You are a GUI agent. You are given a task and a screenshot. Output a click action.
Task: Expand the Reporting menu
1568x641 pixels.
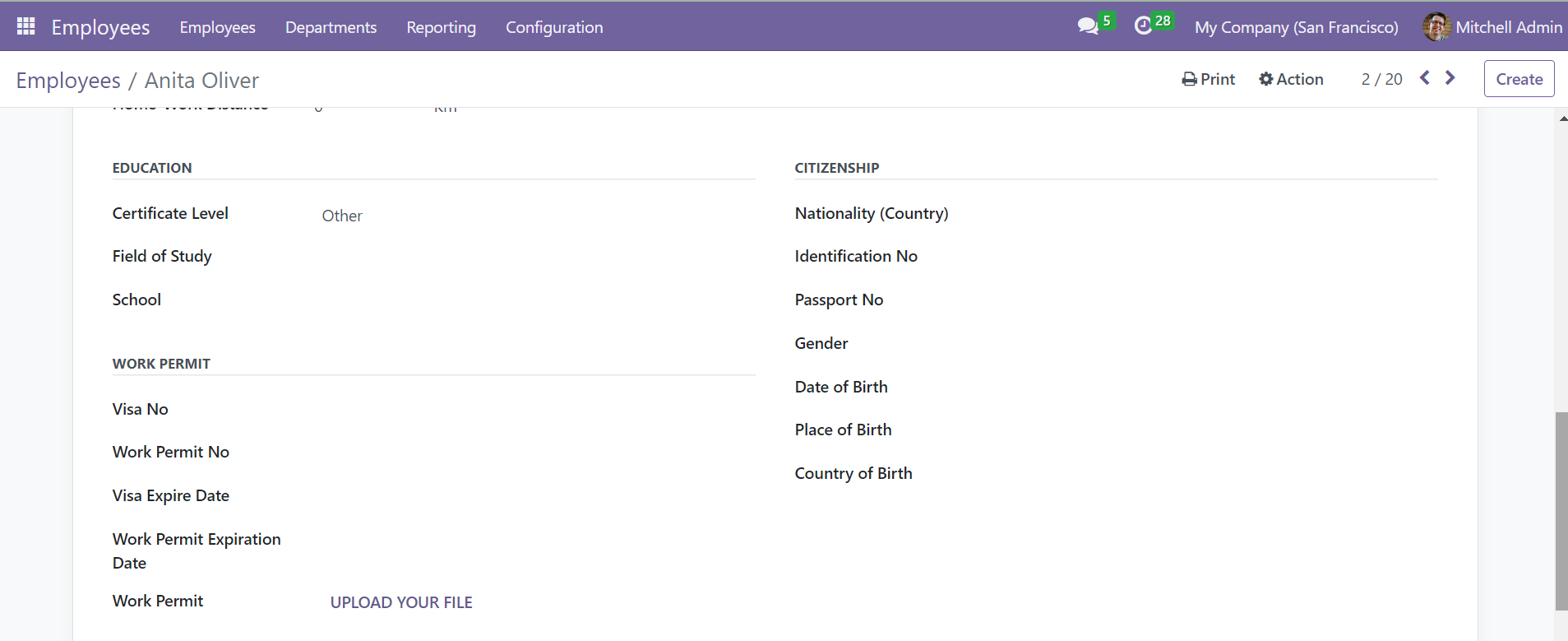(x=441, y=27)
